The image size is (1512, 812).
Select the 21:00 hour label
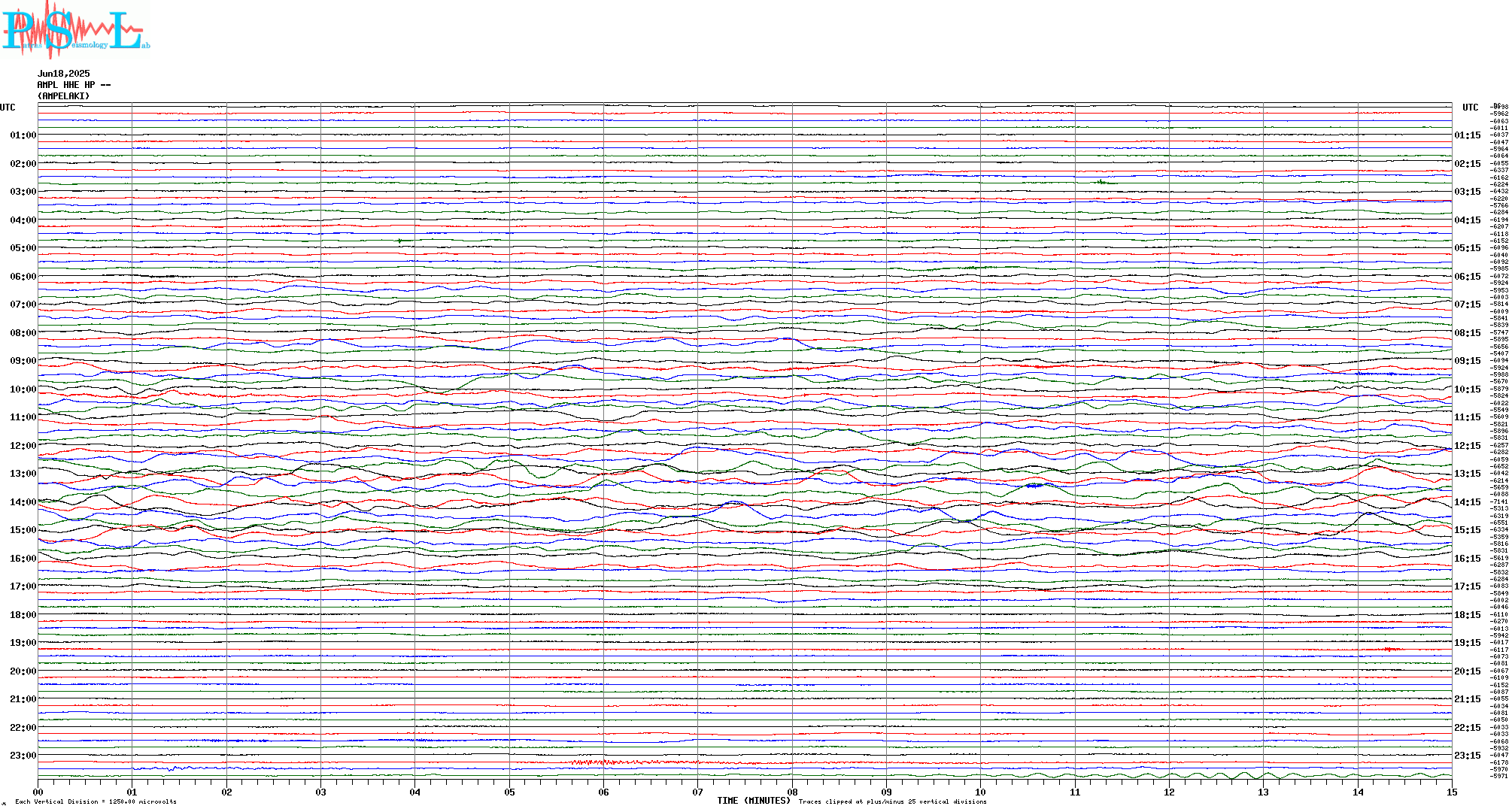pyautogui.click(x=23, y=699)
